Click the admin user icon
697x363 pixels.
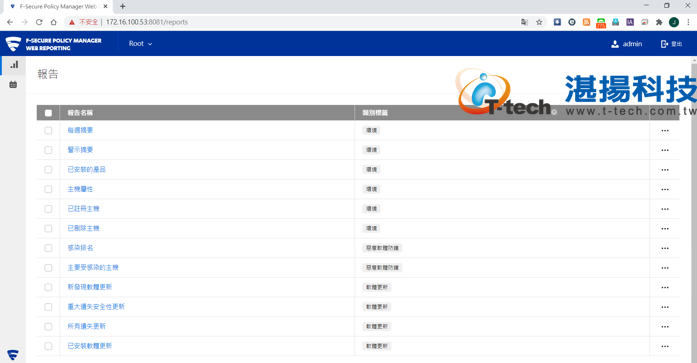click(615, 44)
